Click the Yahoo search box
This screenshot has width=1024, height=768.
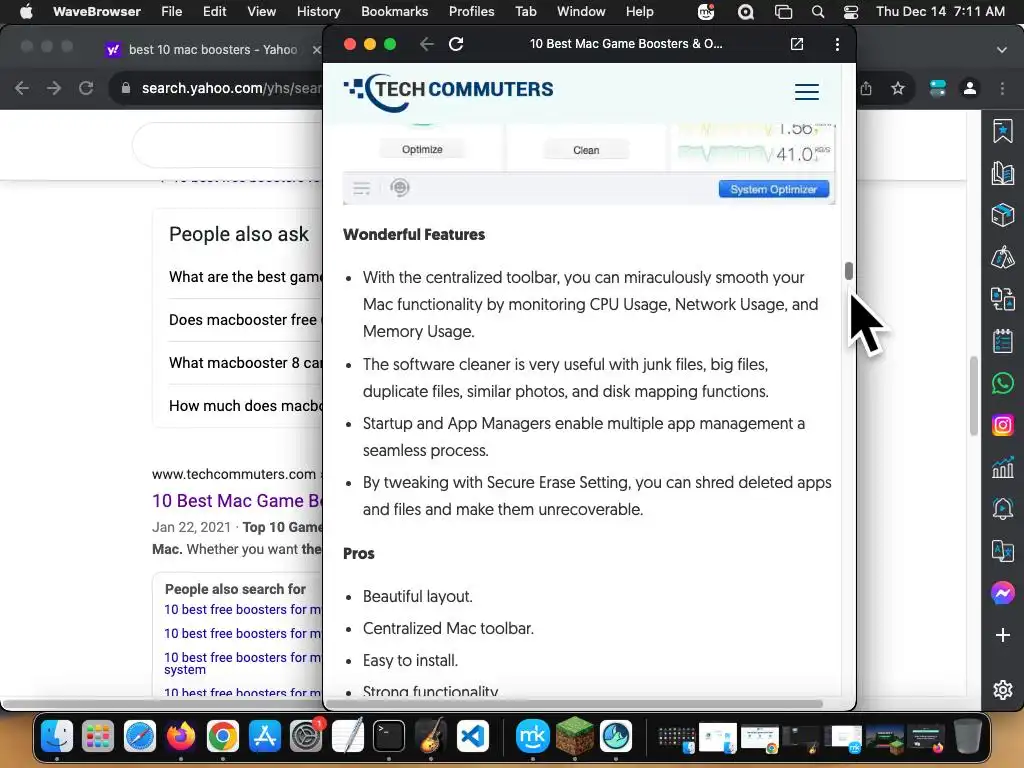(229, 145)
